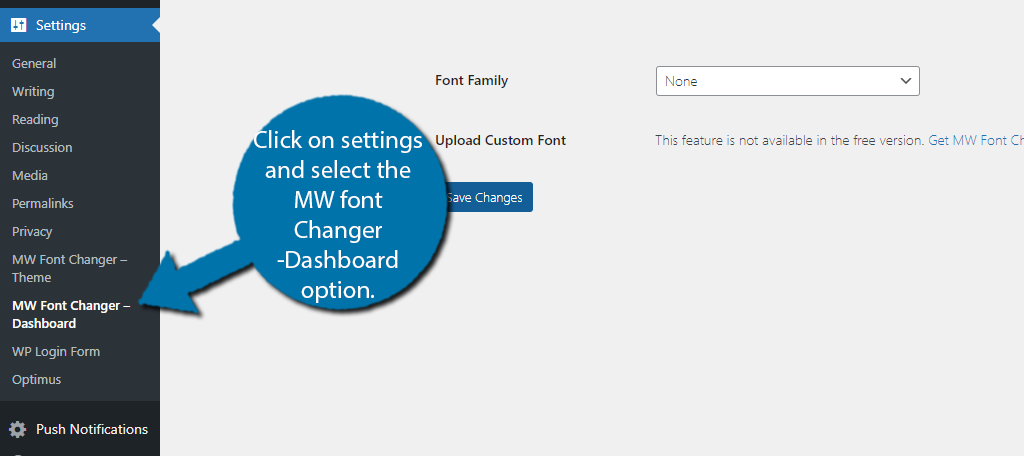Click the Settings sliders icon
The width and height of the screenshot is (1024, 456).
18,25
